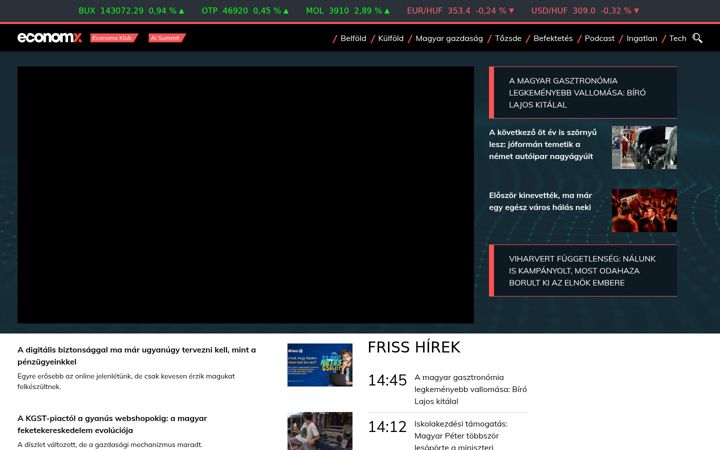Open the crowd photo thumbnail
720x450 pixels.
[x=644, y=210]
